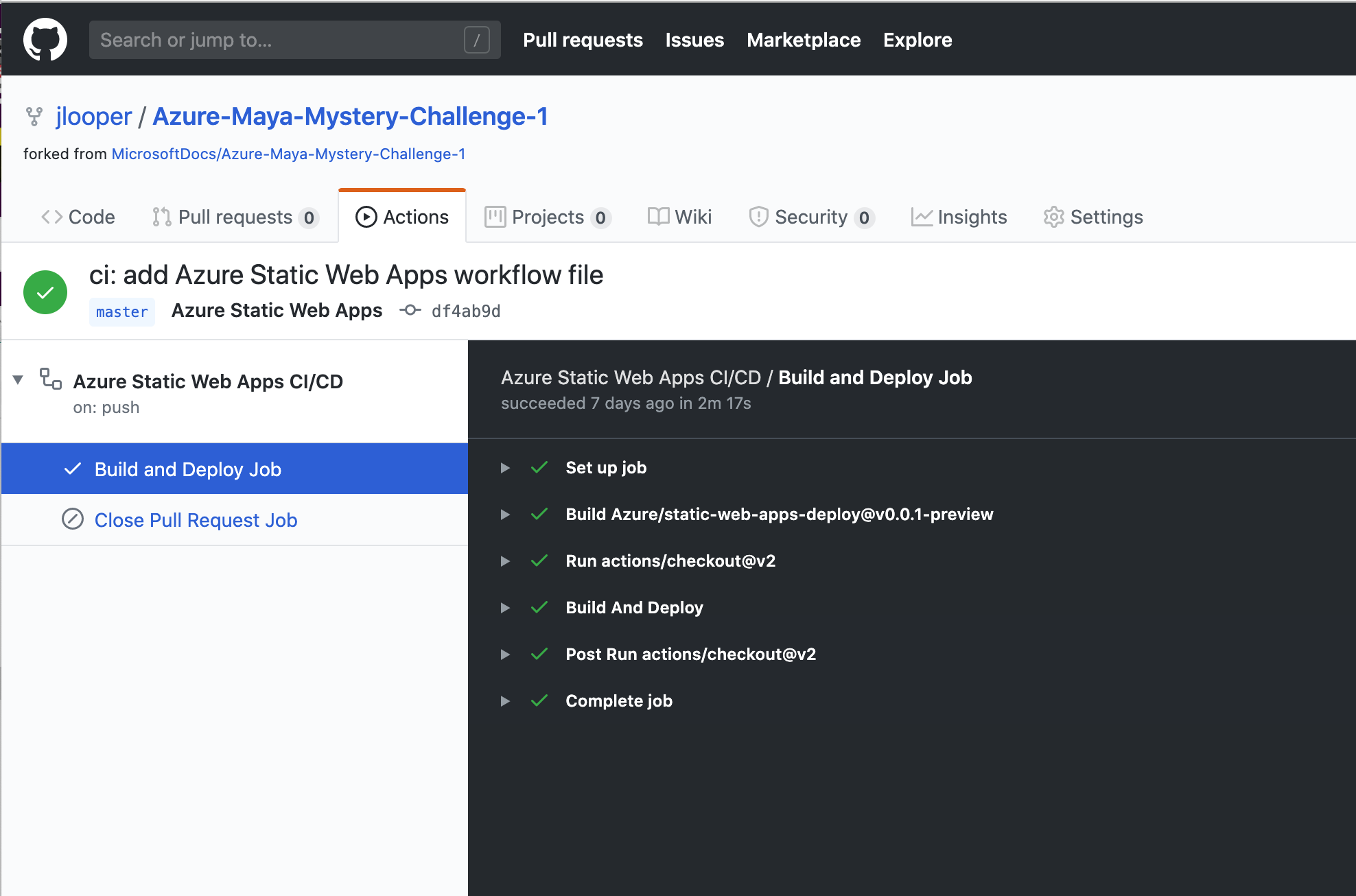Click the commit icon beside df4ab9d
The height and width of the screenshot is (896, 1356).
click(410, 310)
